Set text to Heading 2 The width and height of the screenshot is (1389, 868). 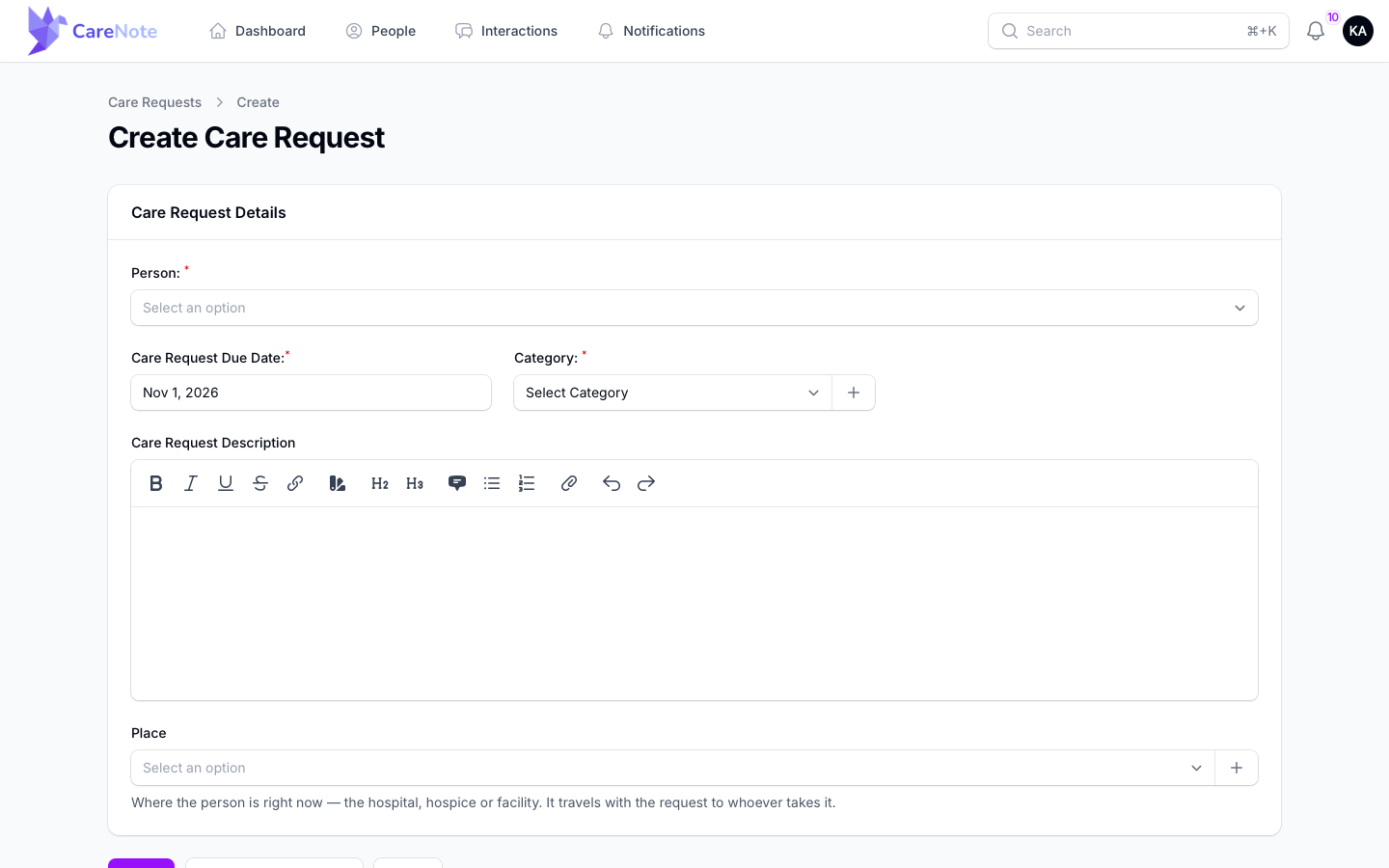click(380, 483)
